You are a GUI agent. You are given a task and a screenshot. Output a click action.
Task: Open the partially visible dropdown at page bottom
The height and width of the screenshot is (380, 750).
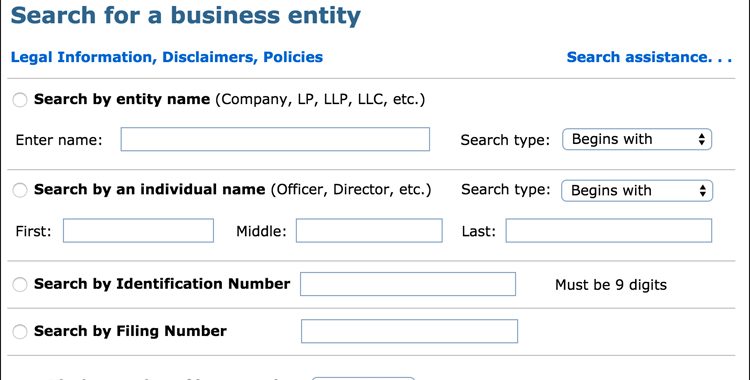click(364, 378)
